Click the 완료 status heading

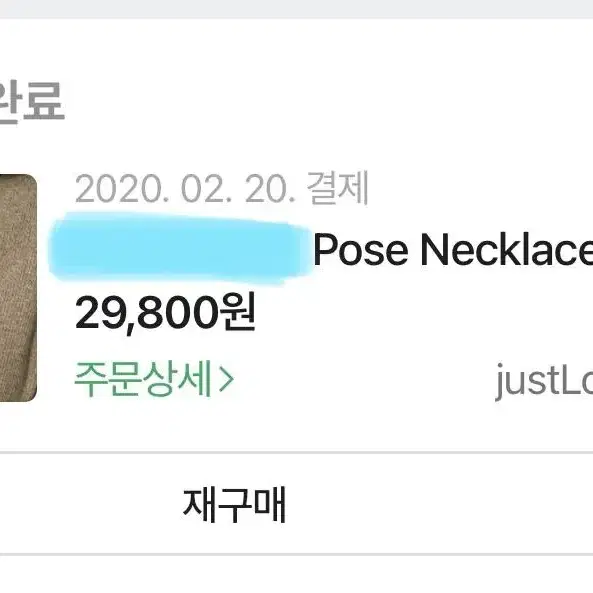pyautogui.click(x=31, y=102)
